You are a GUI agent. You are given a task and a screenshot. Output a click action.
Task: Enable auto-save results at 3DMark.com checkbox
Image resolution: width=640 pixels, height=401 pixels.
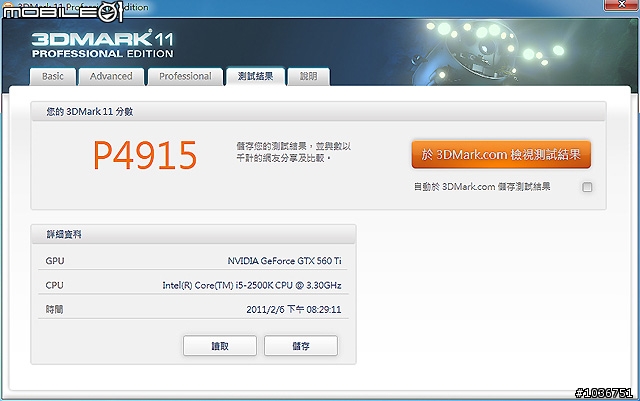tap(587, 187)
